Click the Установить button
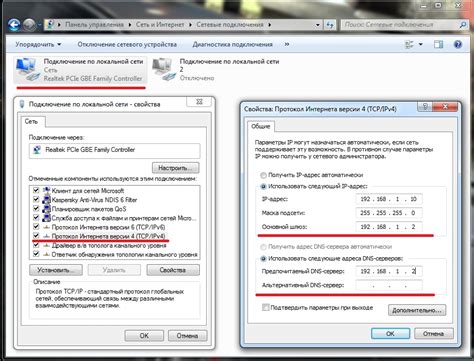The image size is (474, 361). (x=56, y=270)
